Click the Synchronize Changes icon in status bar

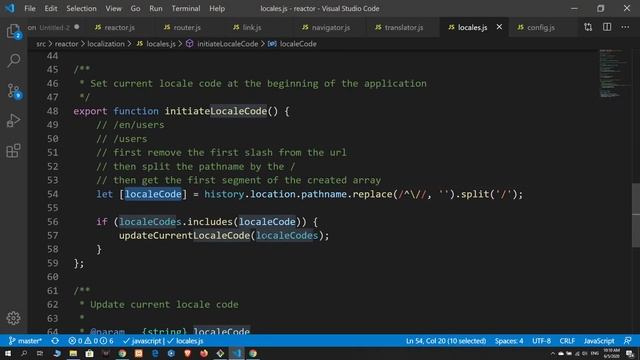pos(55,341)
